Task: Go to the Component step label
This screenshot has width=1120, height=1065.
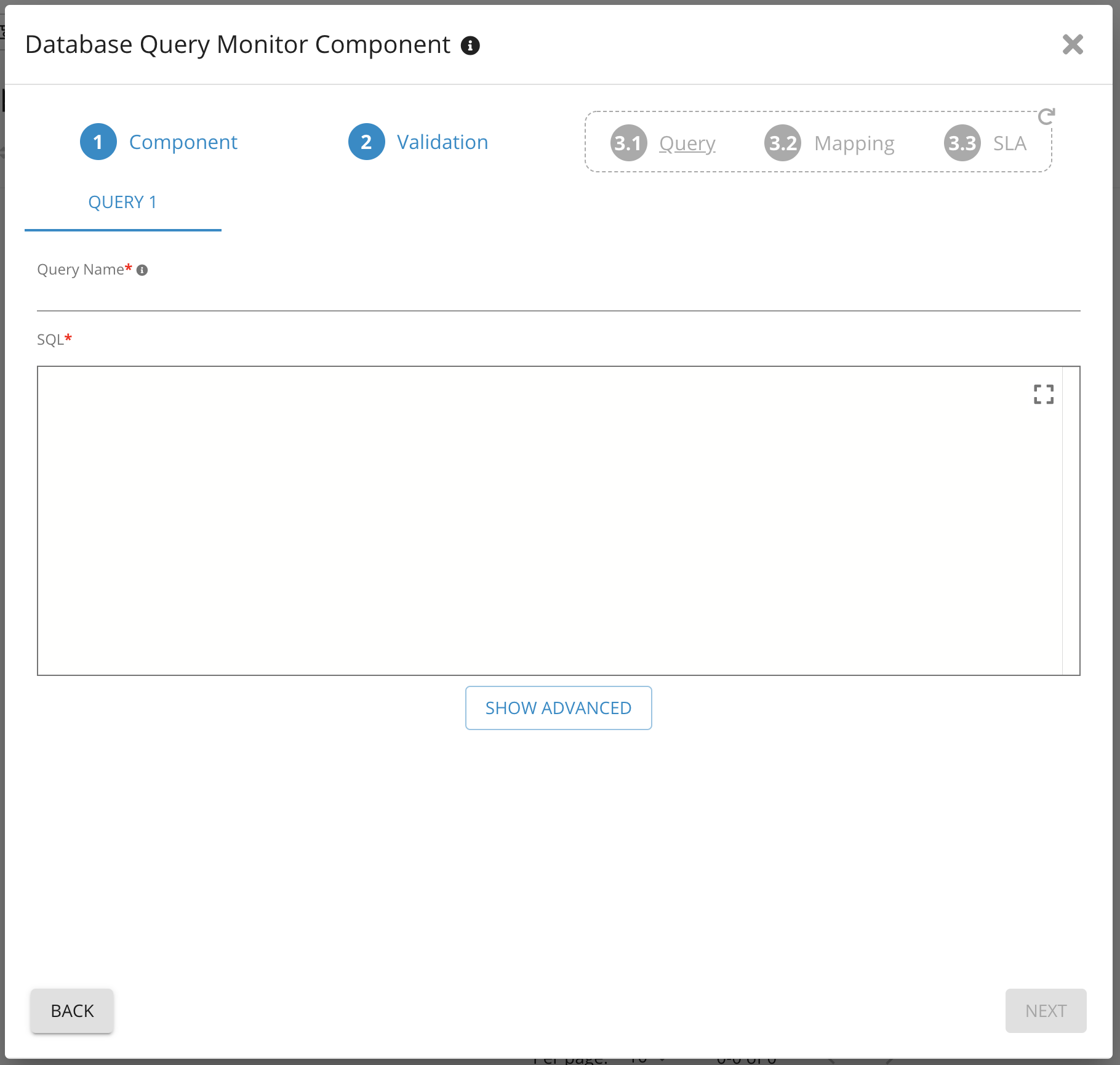Action: [183, 142]
